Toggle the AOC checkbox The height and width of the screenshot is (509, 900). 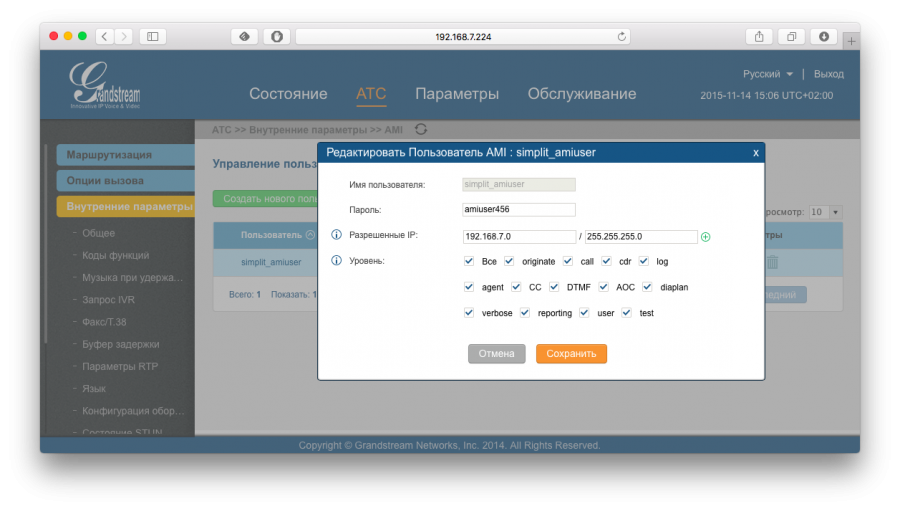coord(603,287)
